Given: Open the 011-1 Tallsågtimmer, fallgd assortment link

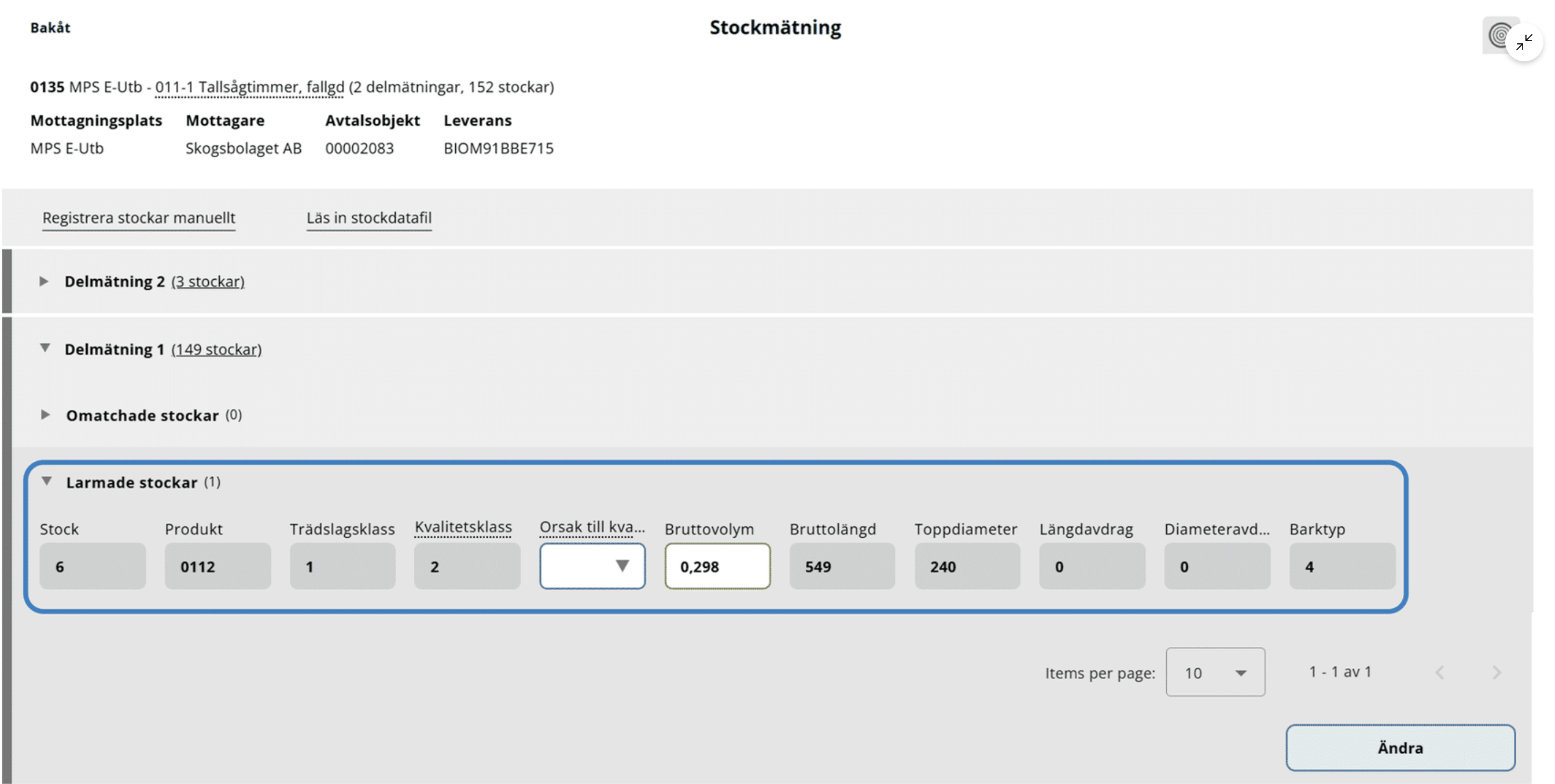Looking at the screenshot, I should click(x=249, y=87).
